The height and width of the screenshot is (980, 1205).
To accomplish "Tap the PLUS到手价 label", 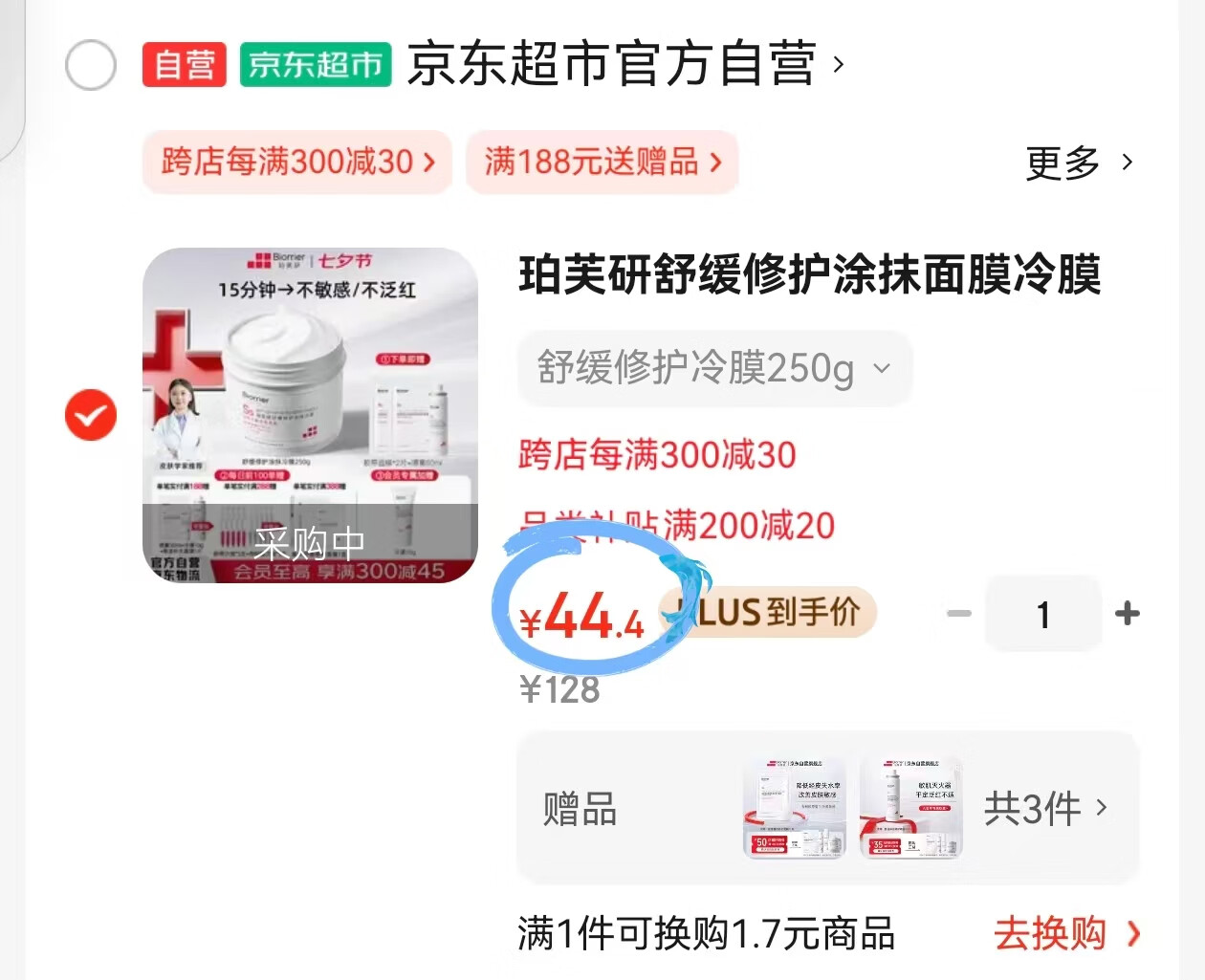I will pyautogui.click(x=768, y=612).
